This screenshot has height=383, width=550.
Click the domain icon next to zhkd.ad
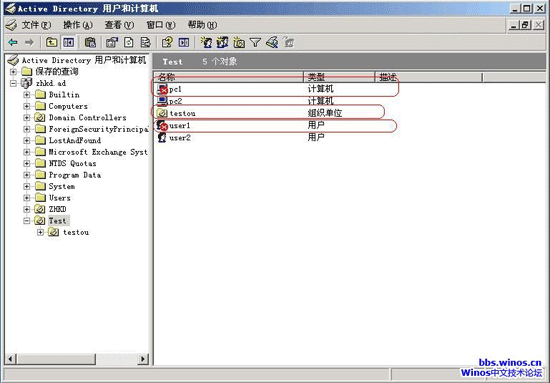click(27, 83)
